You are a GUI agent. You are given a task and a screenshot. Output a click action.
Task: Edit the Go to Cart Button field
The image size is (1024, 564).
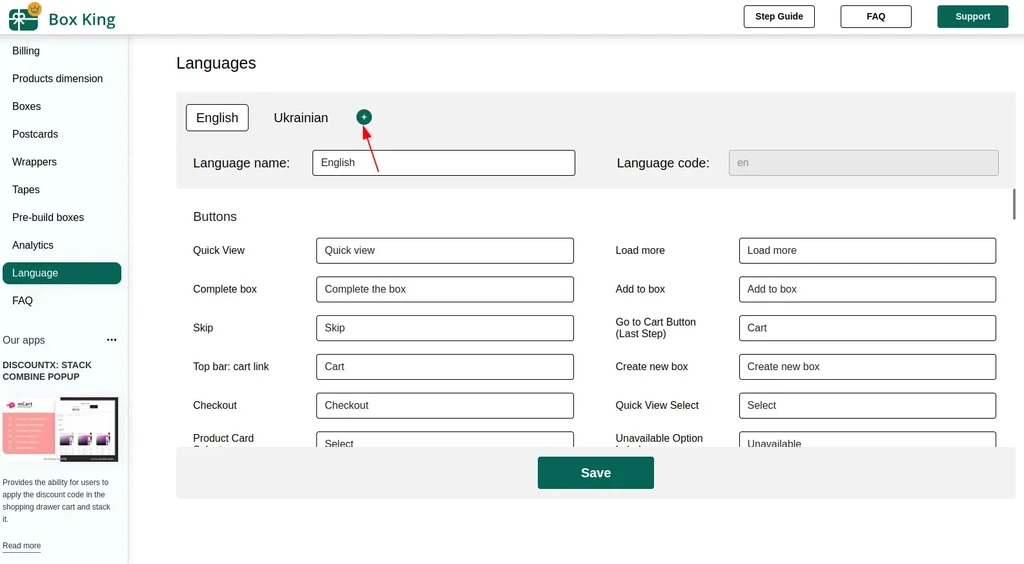pos(867,328)
